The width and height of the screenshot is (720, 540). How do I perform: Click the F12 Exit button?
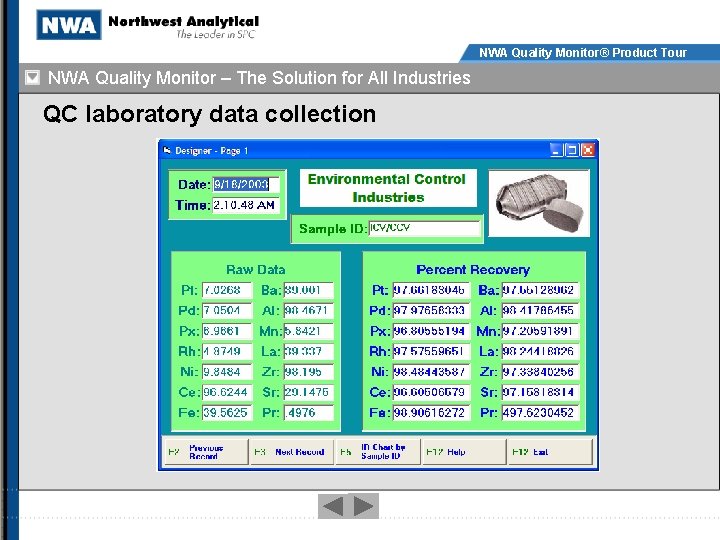550,452
